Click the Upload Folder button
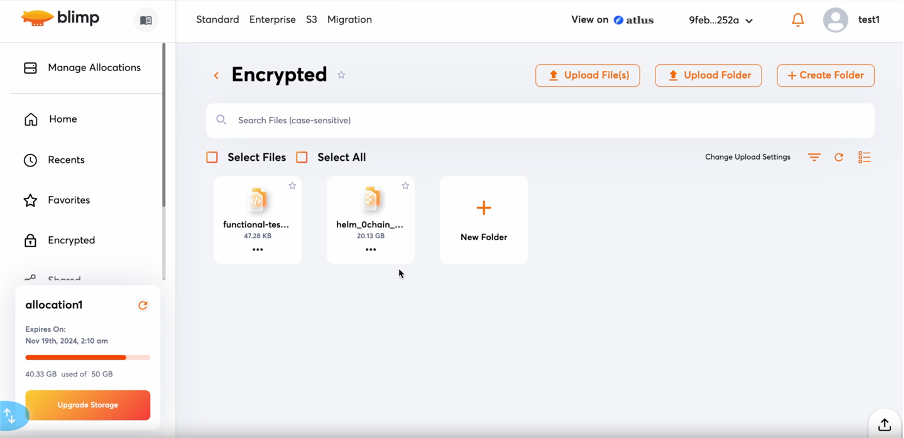Viewport: 904px width, 438px height. (709, 75)
